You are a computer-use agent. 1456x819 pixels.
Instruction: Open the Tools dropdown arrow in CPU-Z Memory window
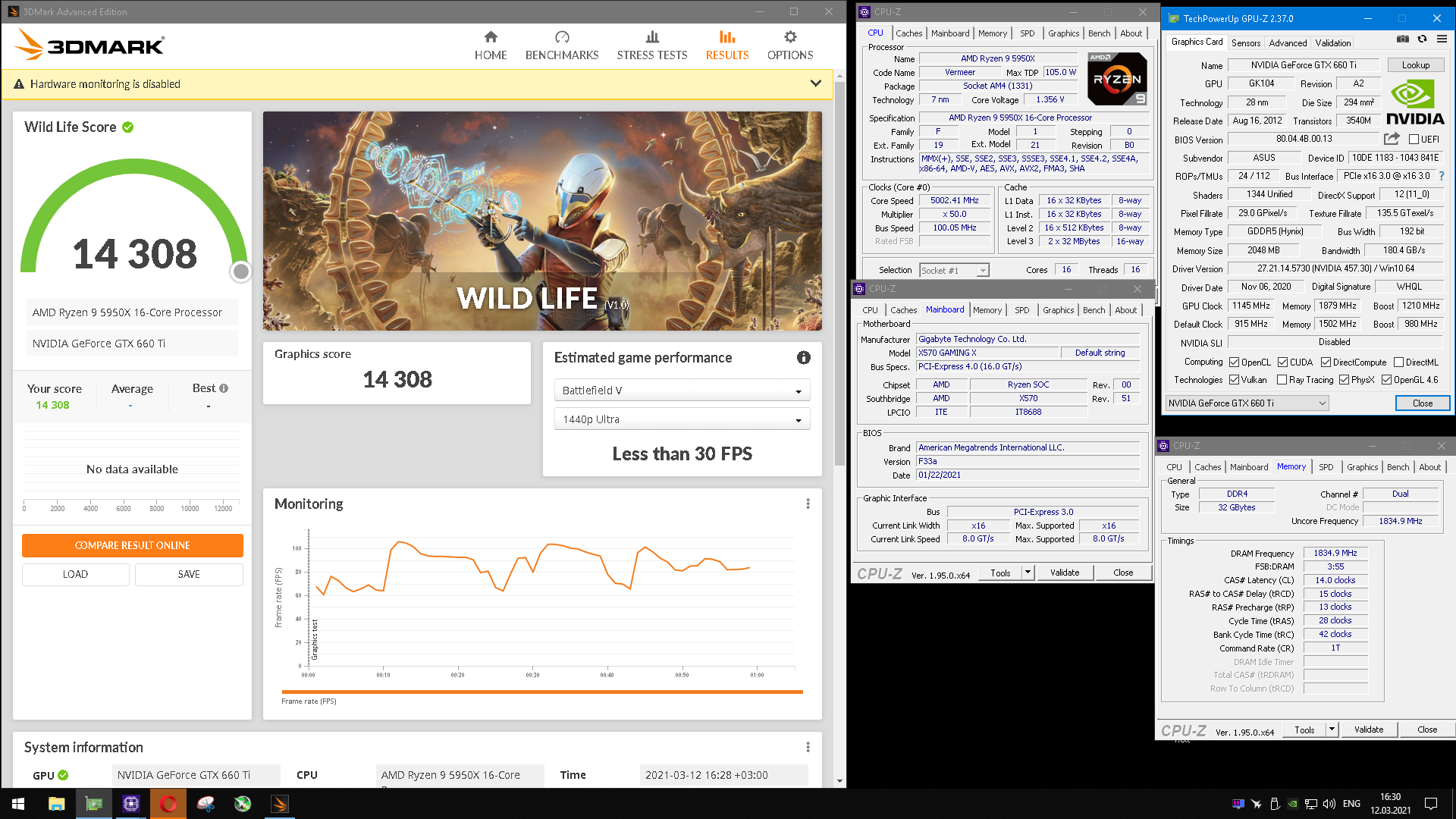pos(1332,730)
